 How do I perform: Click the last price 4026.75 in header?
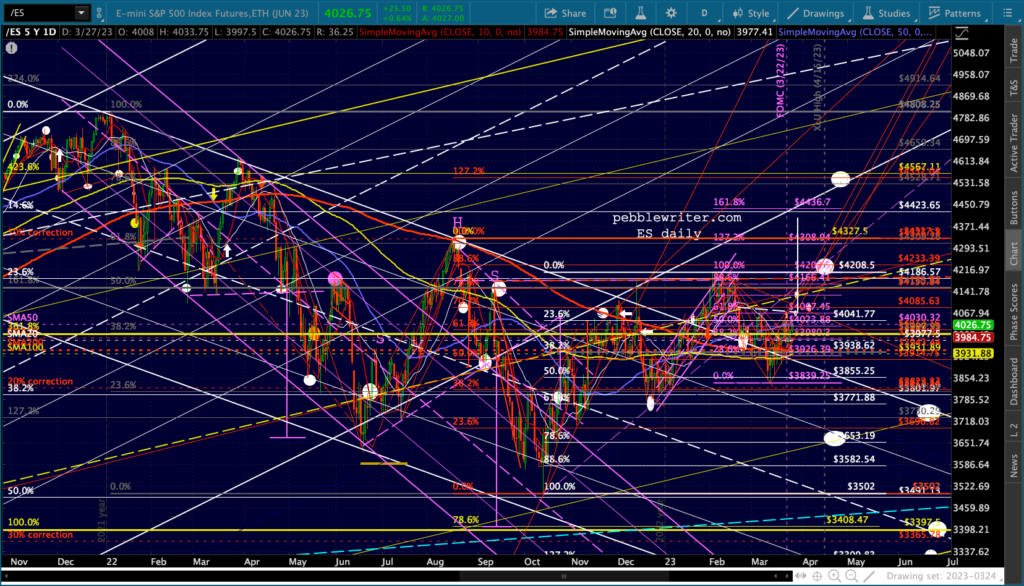[x=347, y=13]
